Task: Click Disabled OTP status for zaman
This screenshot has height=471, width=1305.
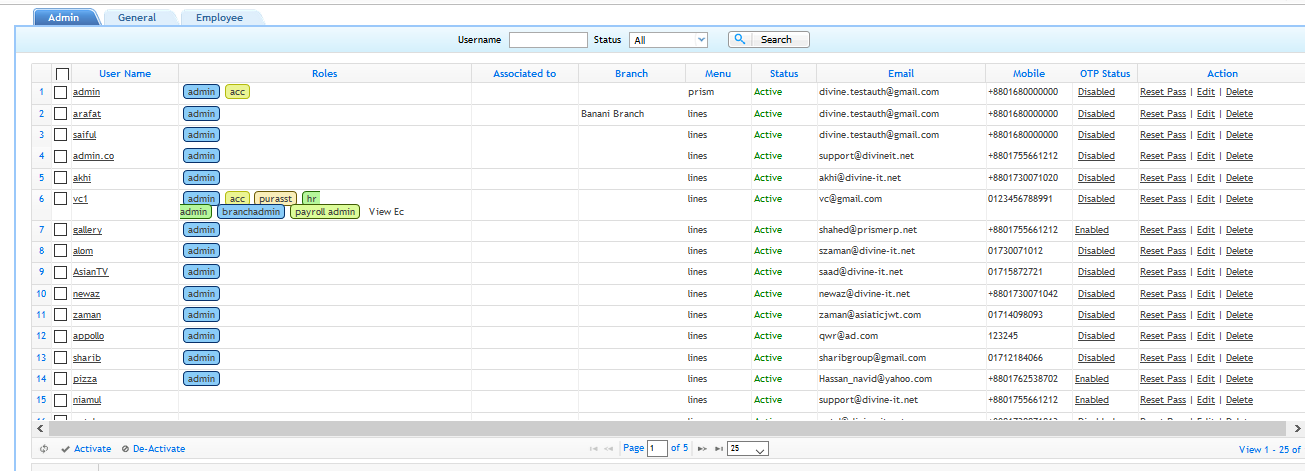Action: pos(1096,315)
